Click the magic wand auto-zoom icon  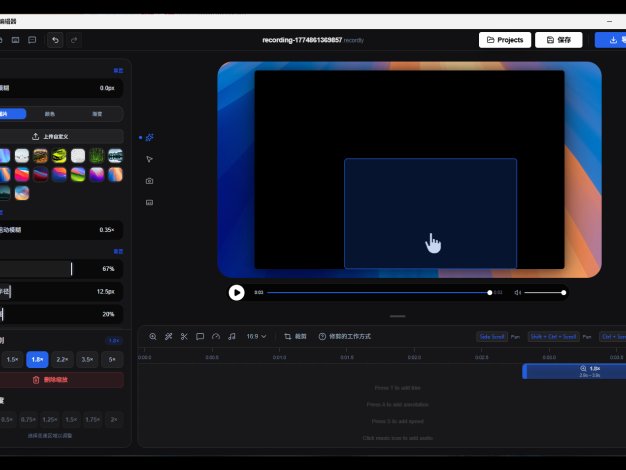click(168, 337)
